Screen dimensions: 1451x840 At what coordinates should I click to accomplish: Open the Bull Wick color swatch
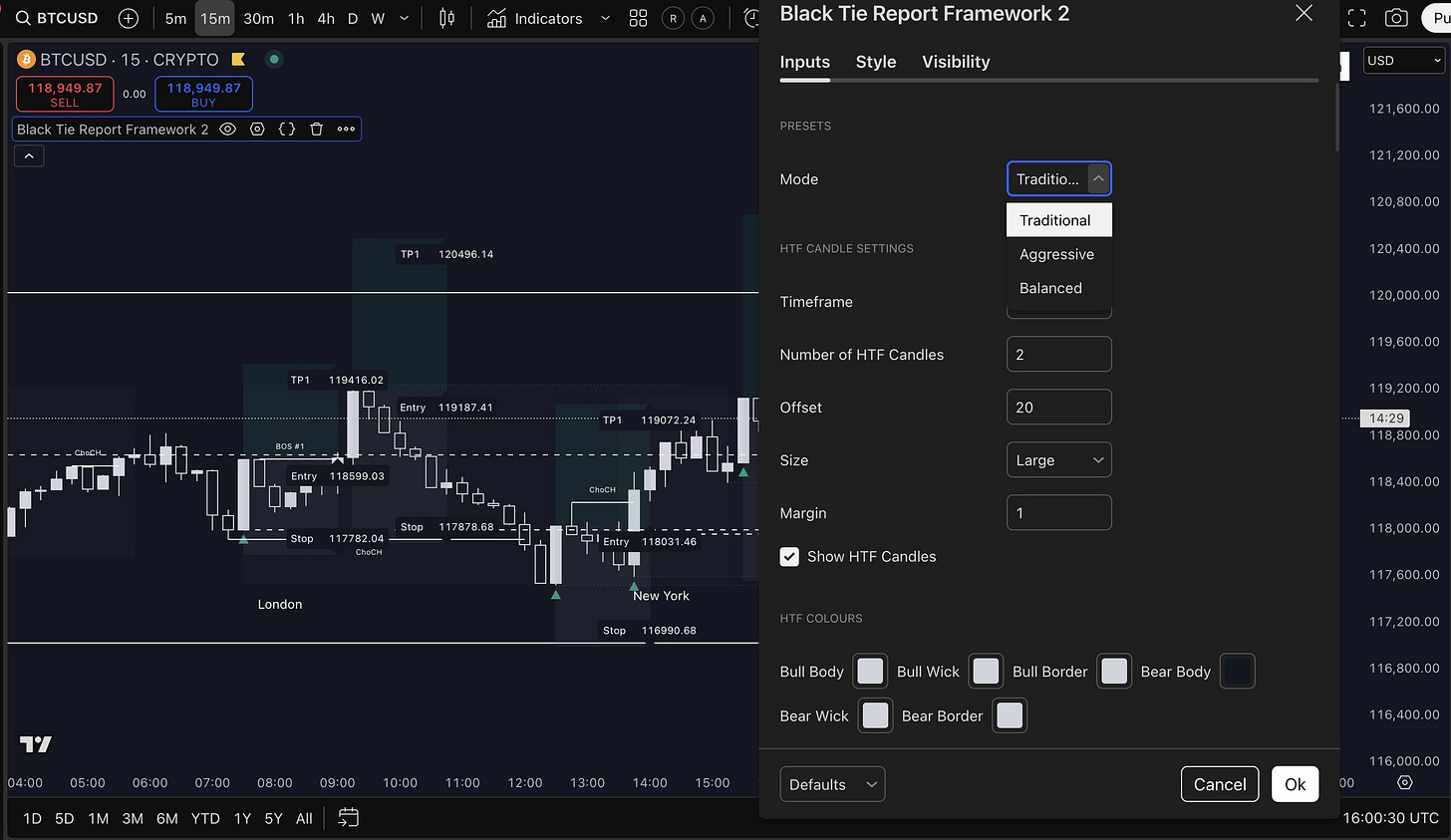(x=986, y=672)
